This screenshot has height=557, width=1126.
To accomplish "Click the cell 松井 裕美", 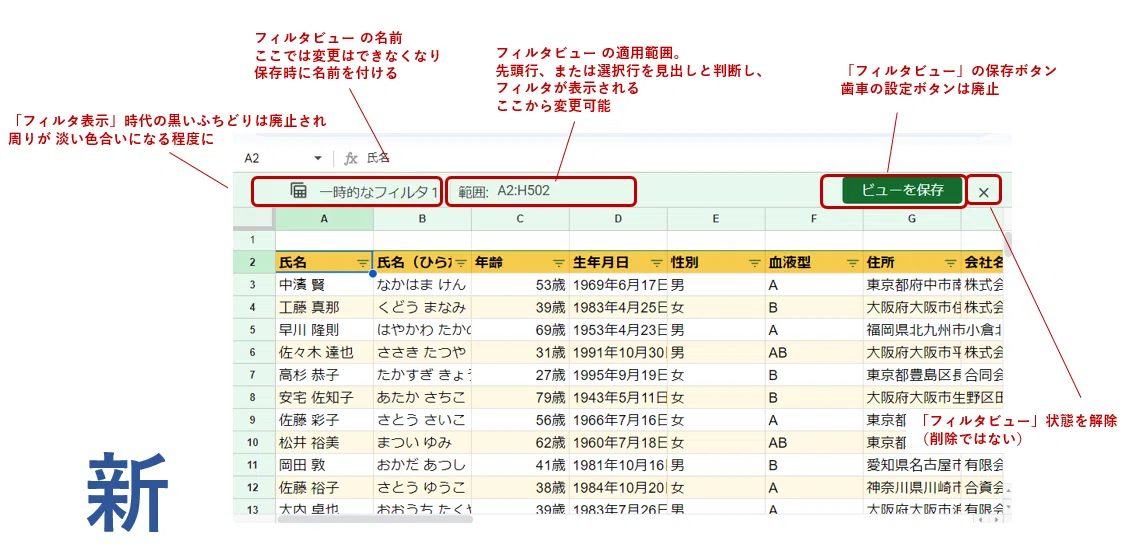I will [x=324, y=442].
